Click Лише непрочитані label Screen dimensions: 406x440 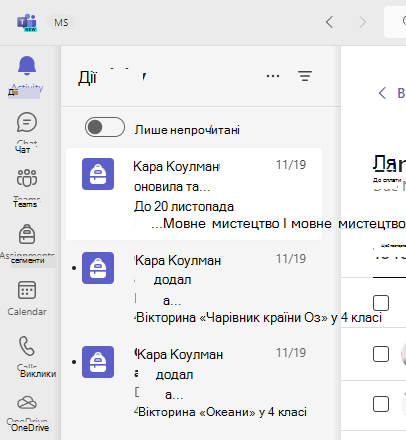click(x=187, y=130)
